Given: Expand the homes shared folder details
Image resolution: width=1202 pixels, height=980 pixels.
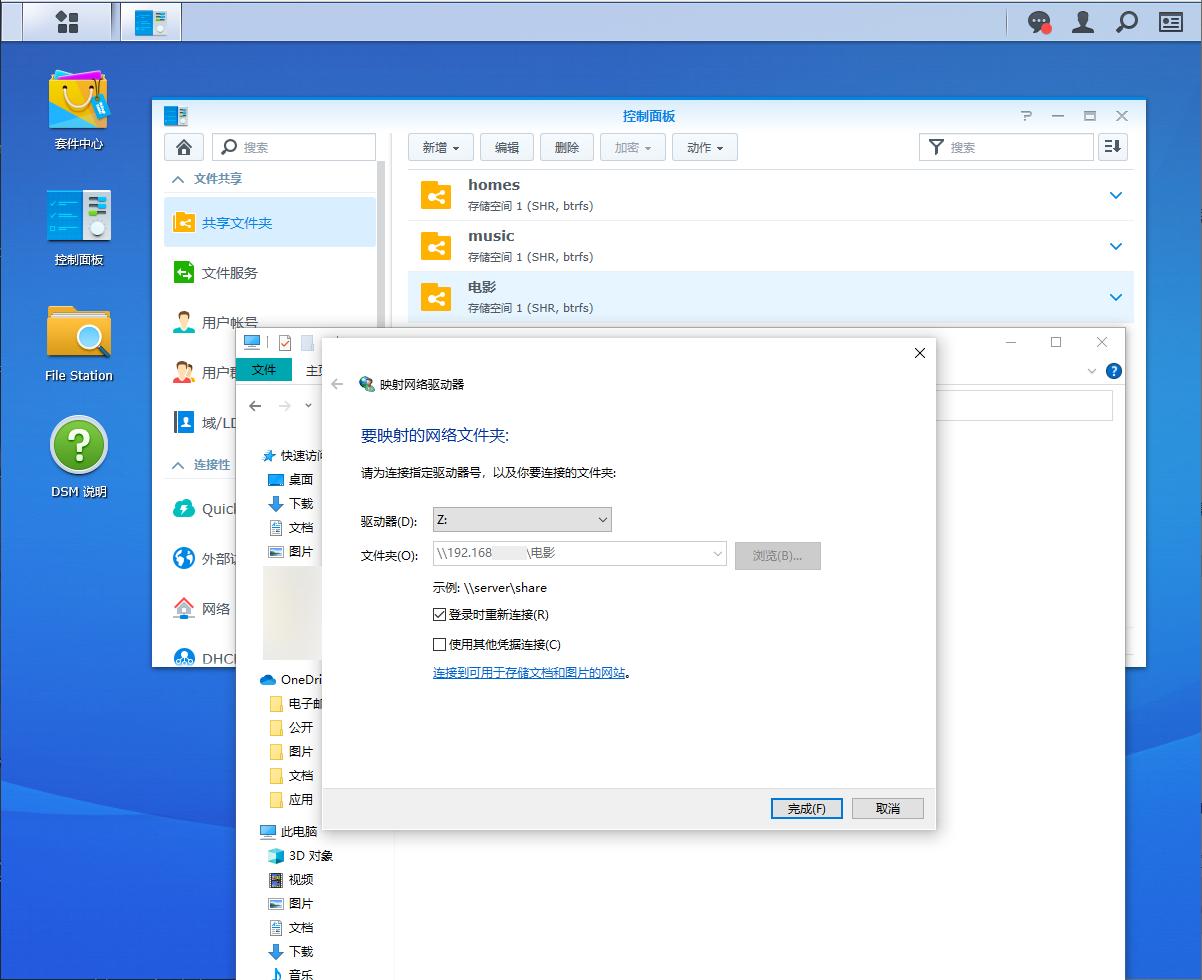Looking at the screenshot, I should pos(1116,195).
